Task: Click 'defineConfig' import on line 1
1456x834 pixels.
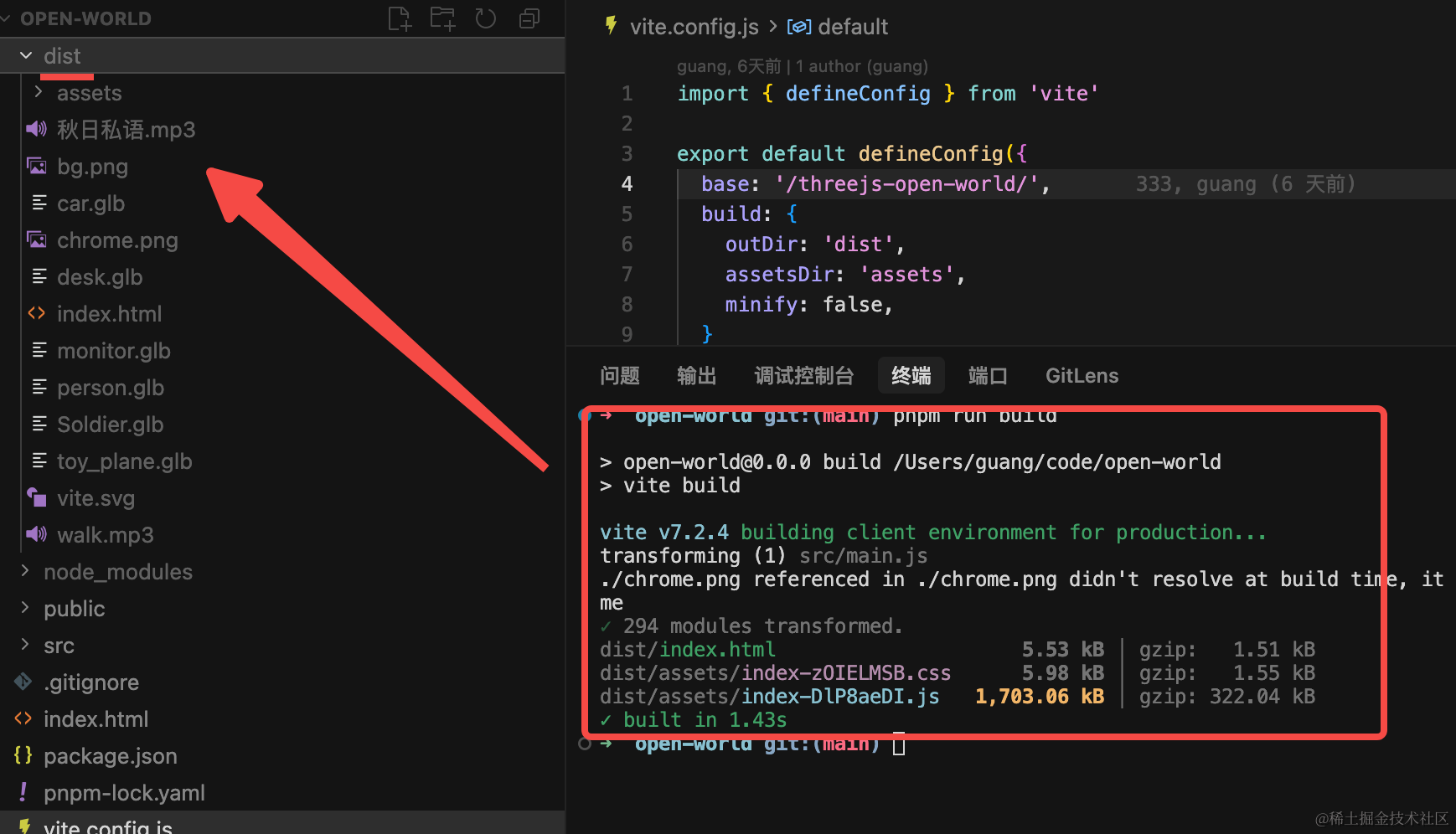Action: click(858, 94)
